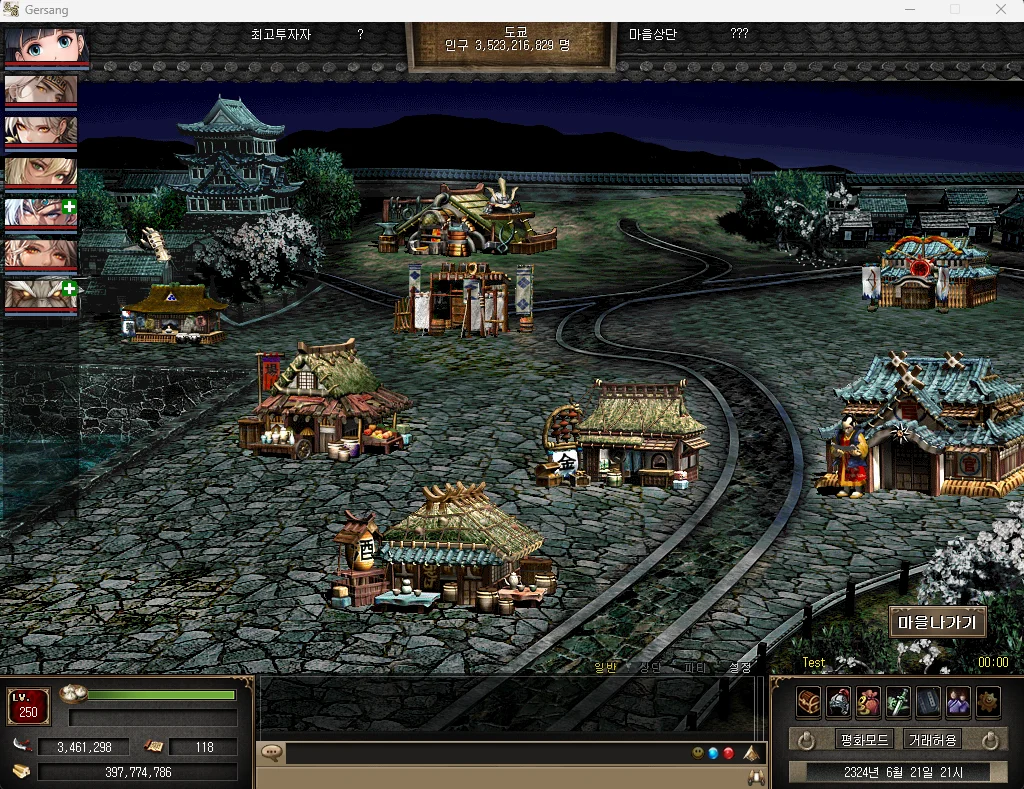The width and height of the screenshot is (1024, 789).
Task: Click the Test label above right panel
Action: coord(813,662)
